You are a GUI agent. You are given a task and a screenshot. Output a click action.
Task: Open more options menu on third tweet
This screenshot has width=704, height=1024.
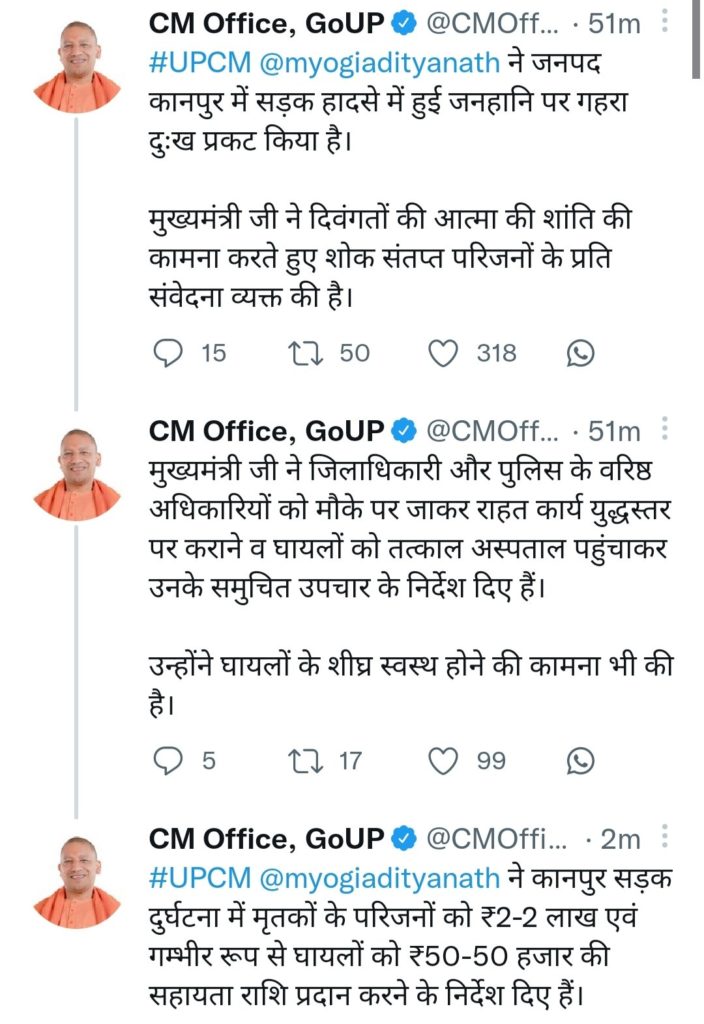(x=667, y=838)
